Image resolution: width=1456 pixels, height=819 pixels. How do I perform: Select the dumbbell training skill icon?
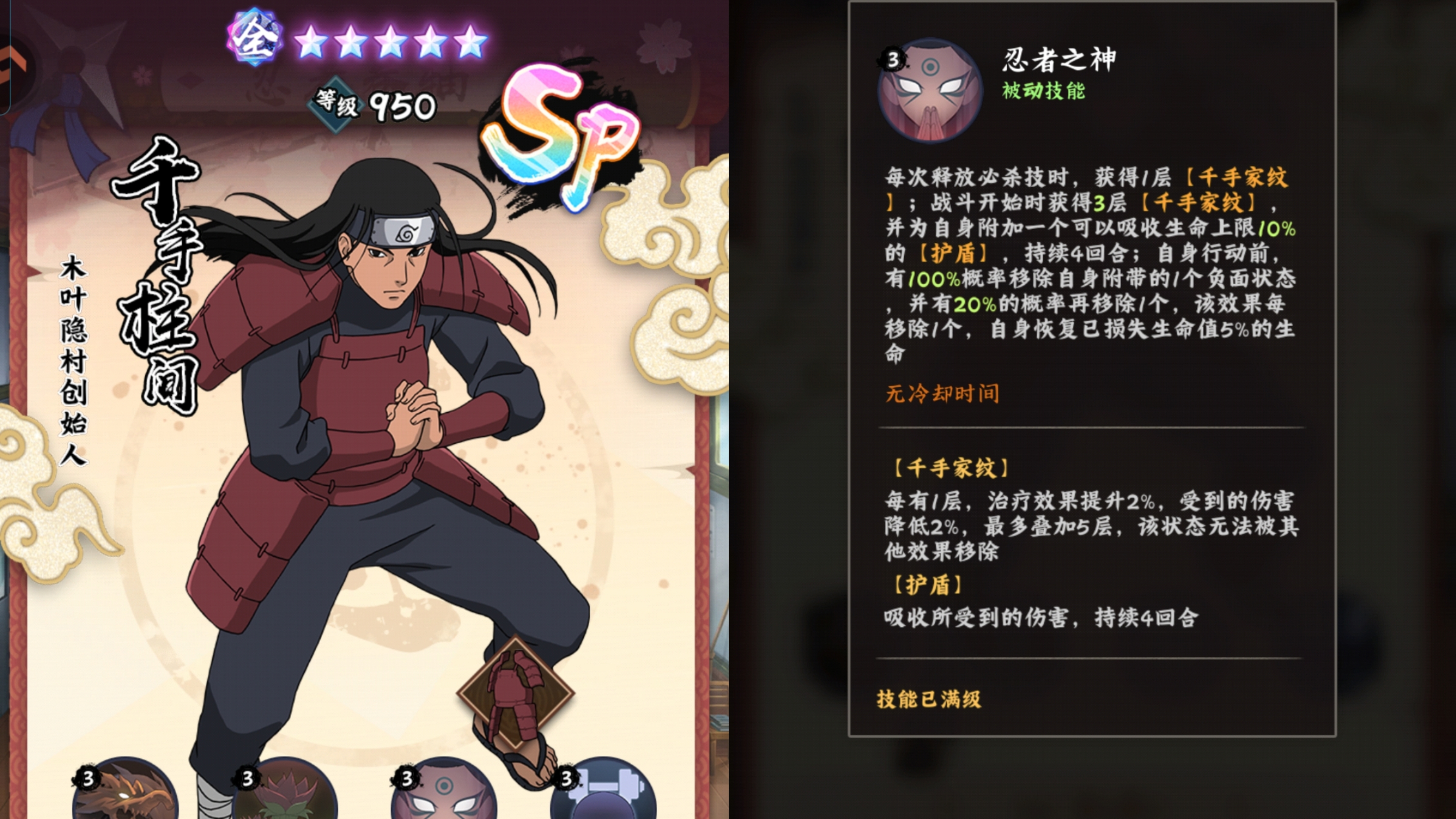[604, 790]
